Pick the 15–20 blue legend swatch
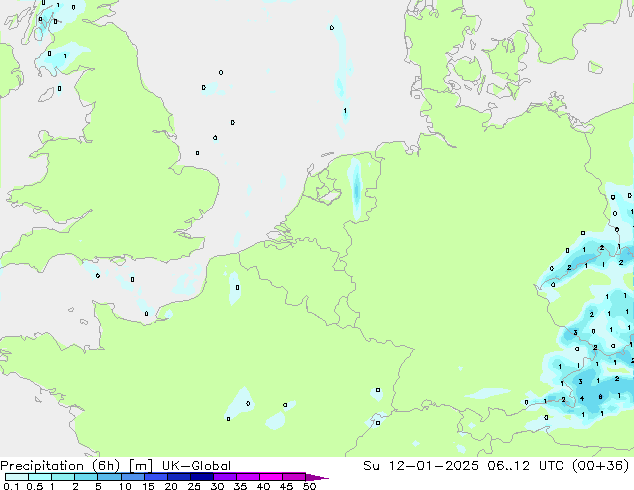Viewport: 634px width, 490px height. tap(156, 477)
